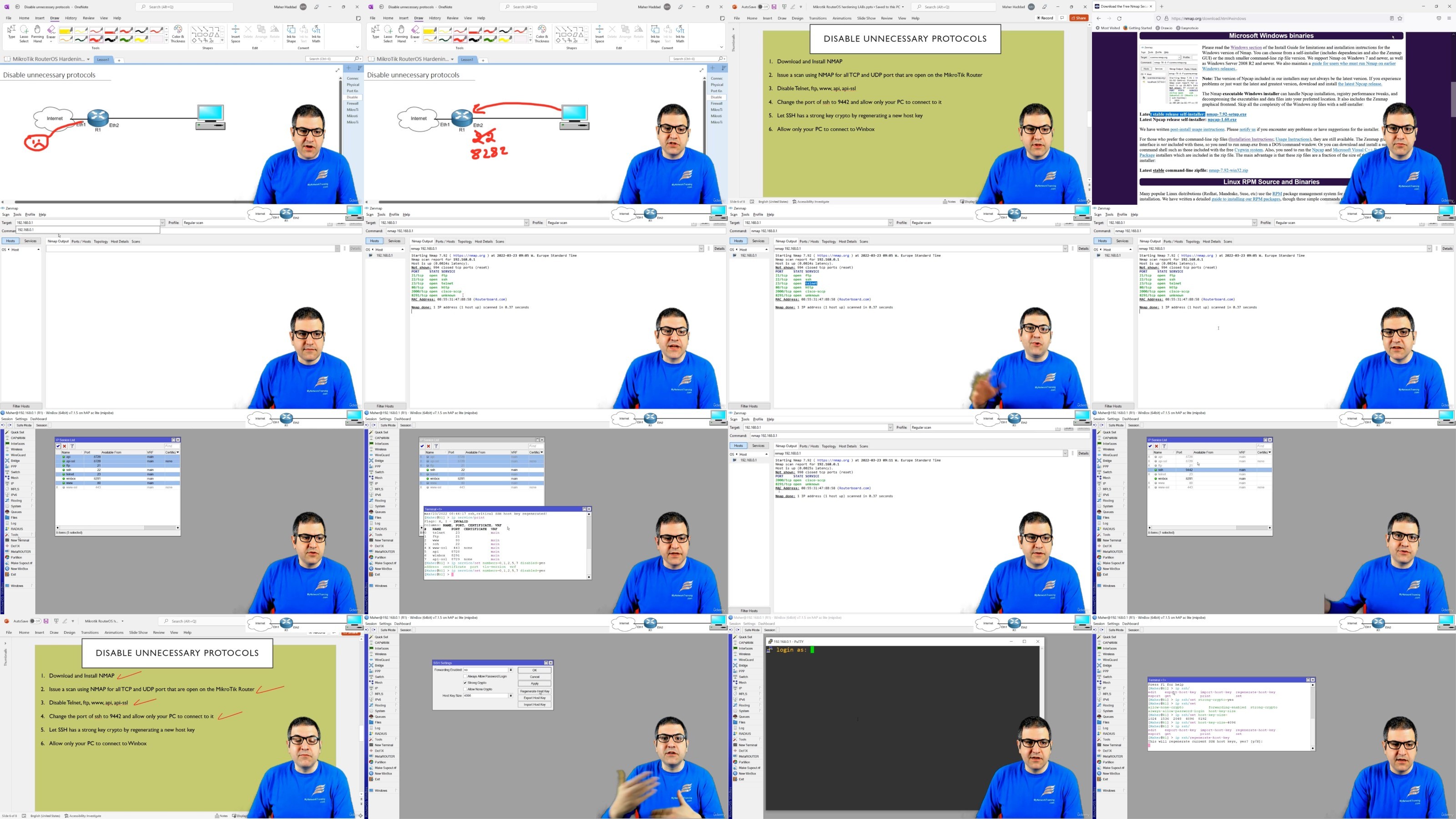Pick Lasso Select in the OneNote frame with the frowny sketch
The height and width of the screenshot is (819, 1456).
[24, 34]
